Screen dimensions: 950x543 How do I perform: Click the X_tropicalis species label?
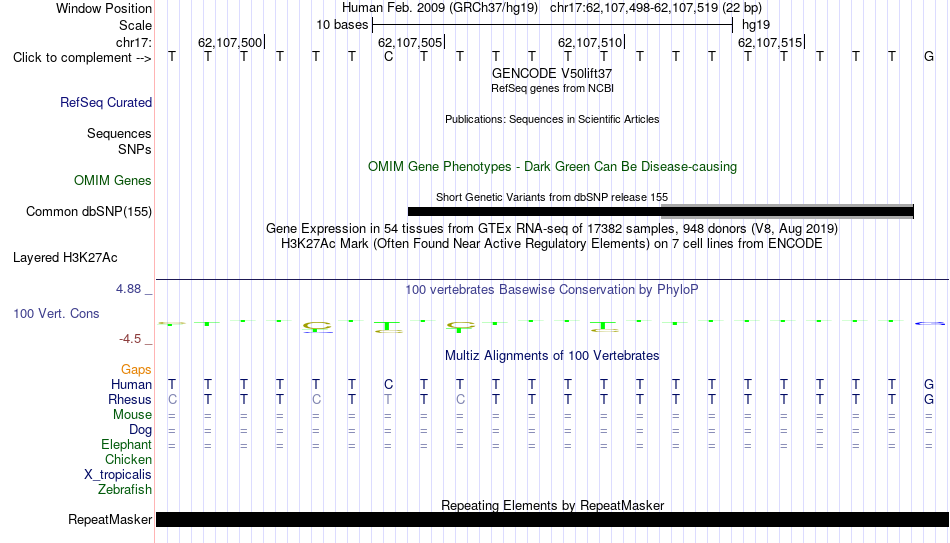(118, 475)
